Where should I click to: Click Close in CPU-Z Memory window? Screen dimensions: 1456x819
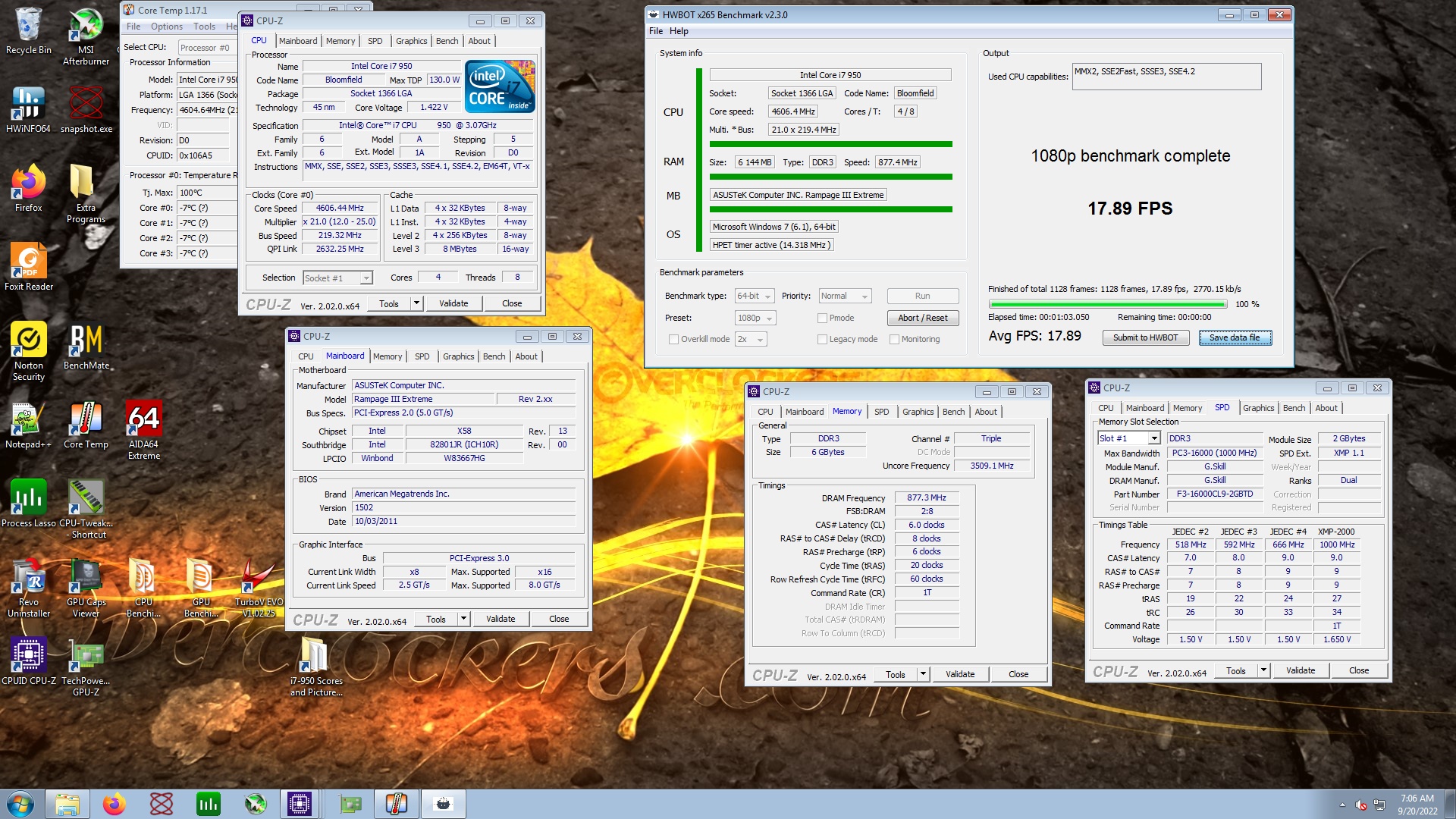pos(1018,674)
